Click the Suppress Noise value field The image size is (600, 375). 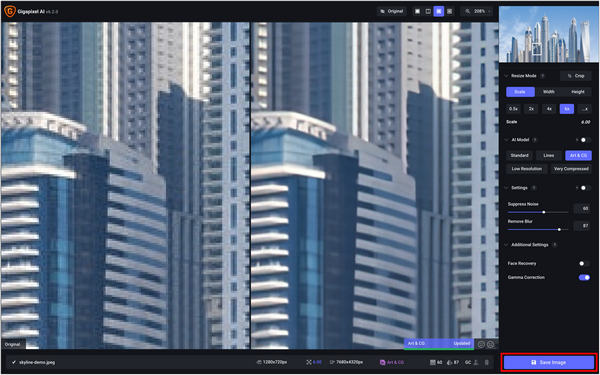[583, 209]
